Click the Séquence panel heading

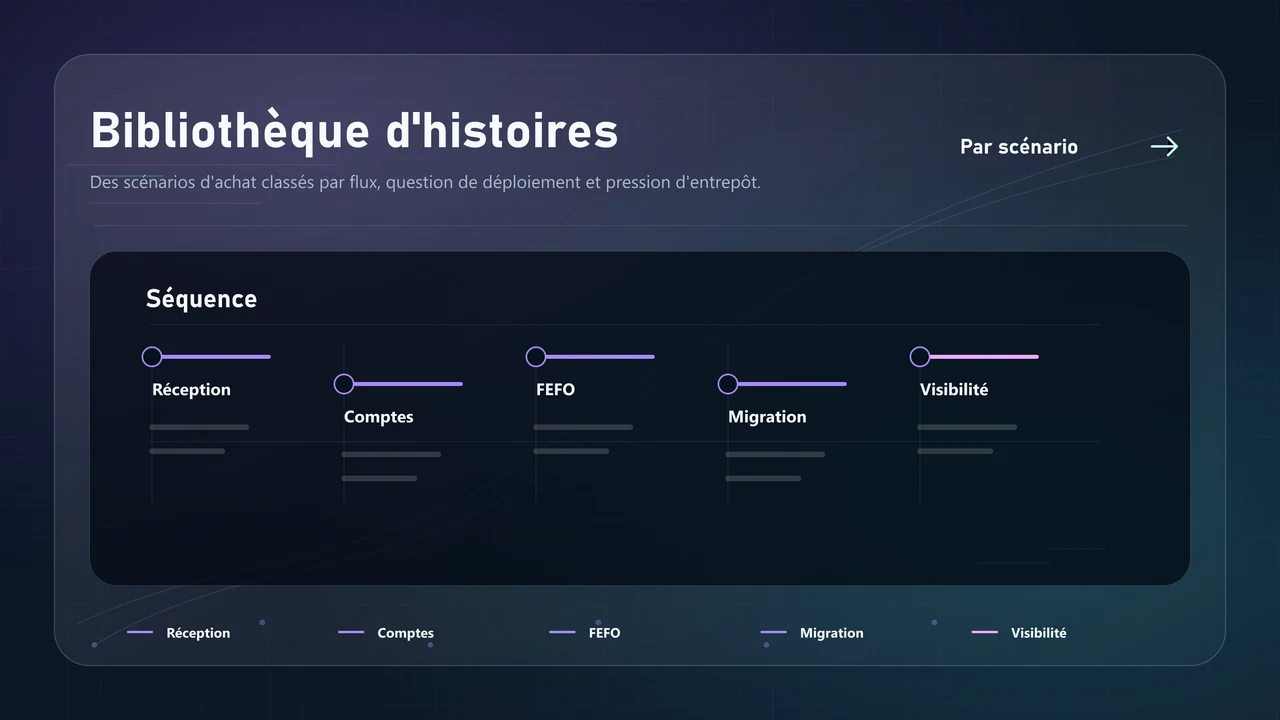201,299
